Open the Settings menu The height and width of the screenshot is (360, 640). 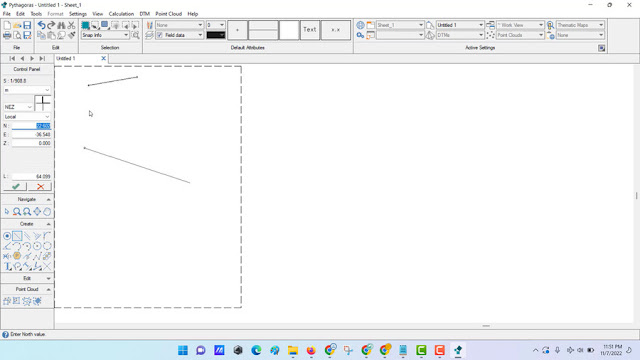click(x=78, y=14)
